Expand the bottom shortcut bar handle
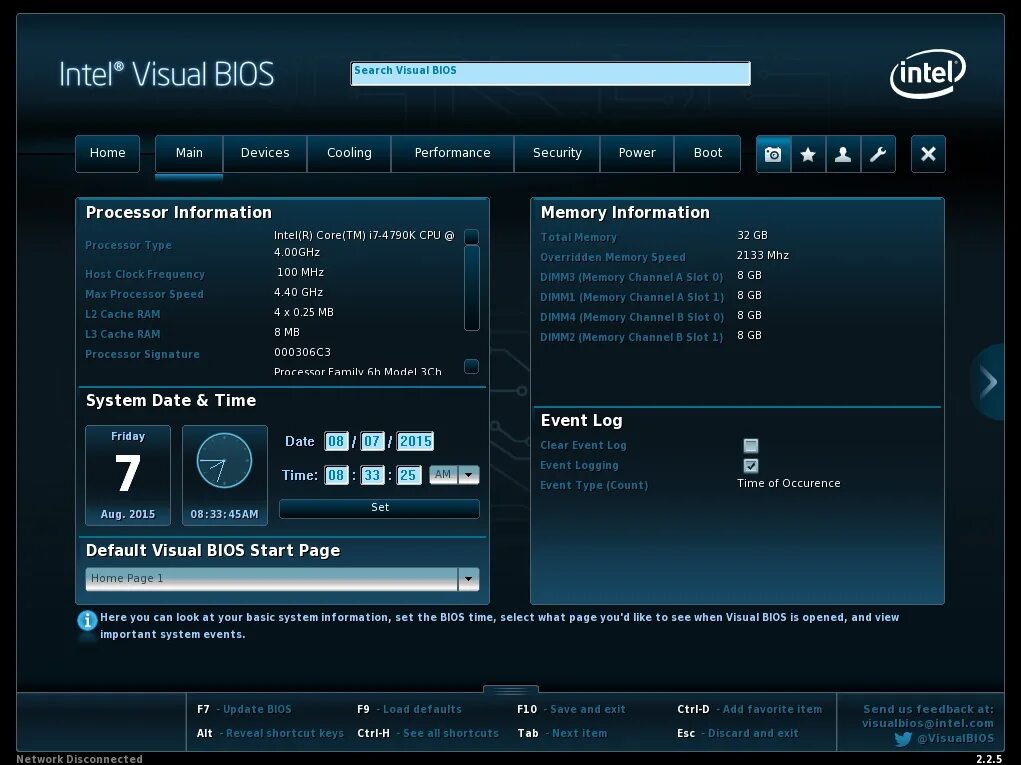The width and height of the screenshot is (1021, 765). [x=510, y=689]
